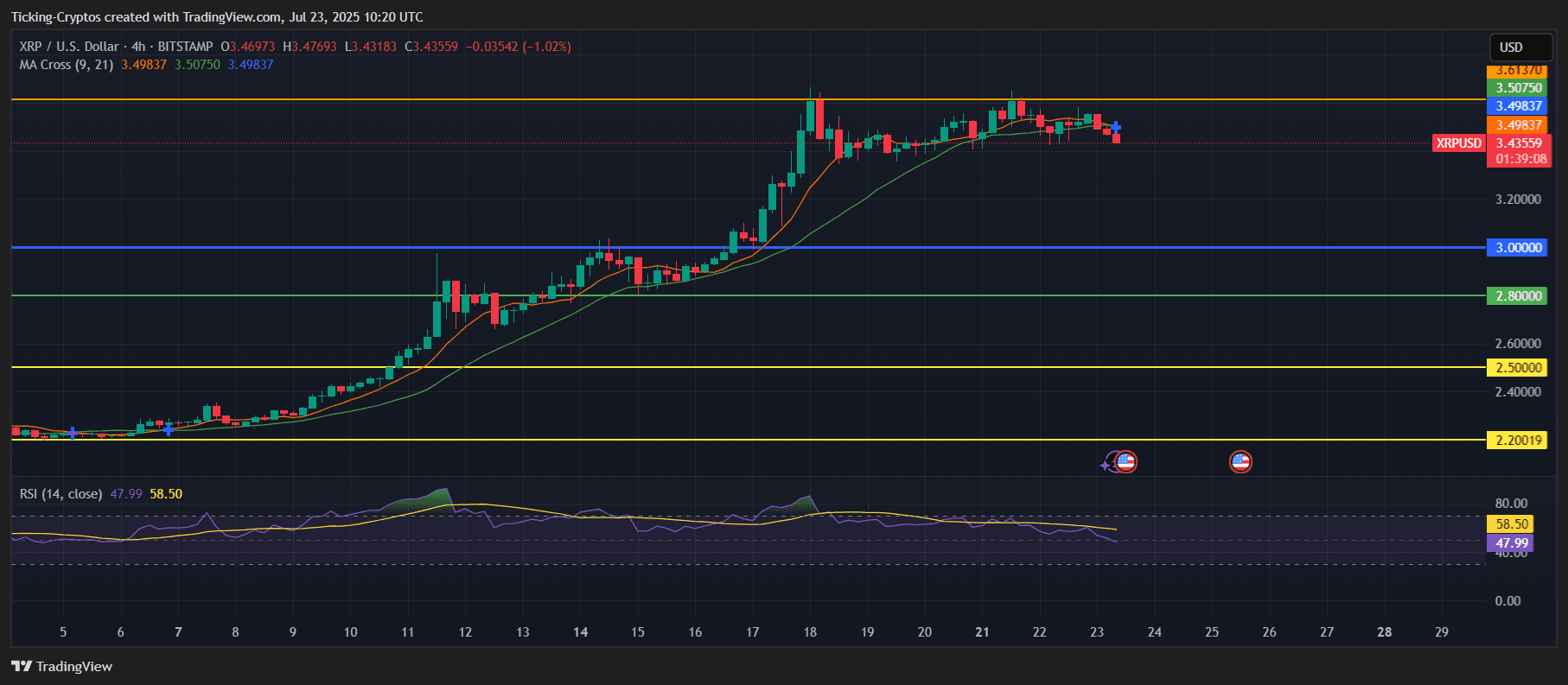Screen dimensions: 1568x685
Task: Click the US flag event icon near July 23
Action: [x=1125, y=462]
